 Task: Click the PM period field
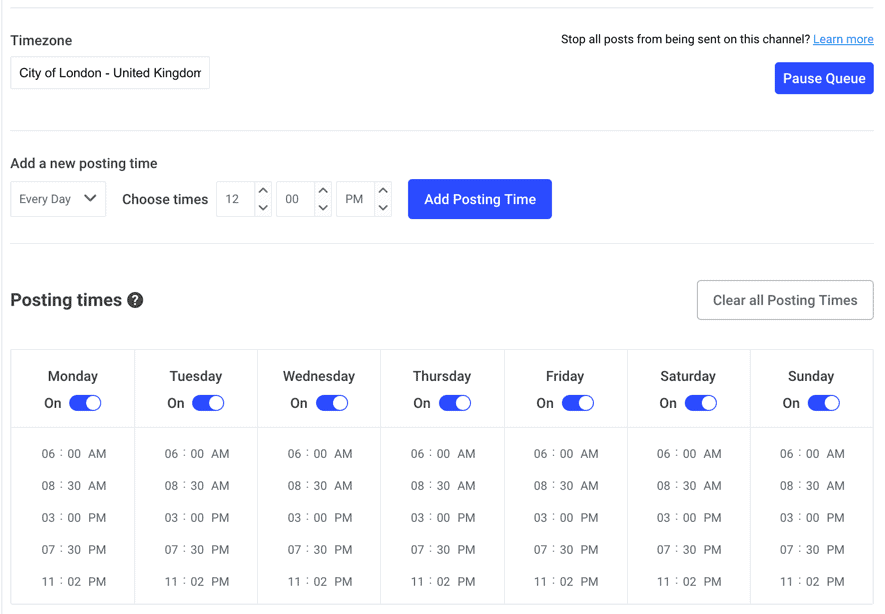coord(356,199)
